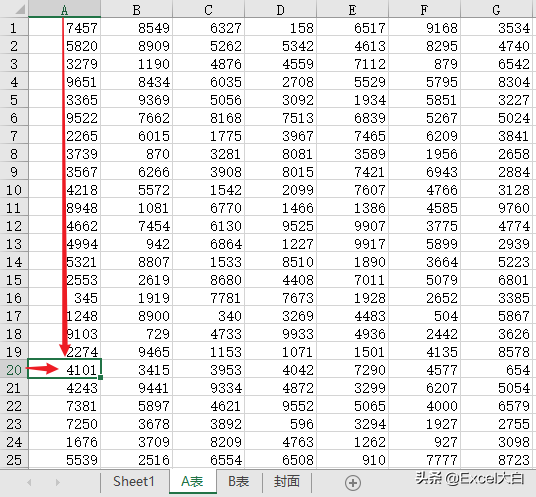This screenshot has width=536, height=497.
Task: Click cell containing 8807
Action: (x=137, y=262)
